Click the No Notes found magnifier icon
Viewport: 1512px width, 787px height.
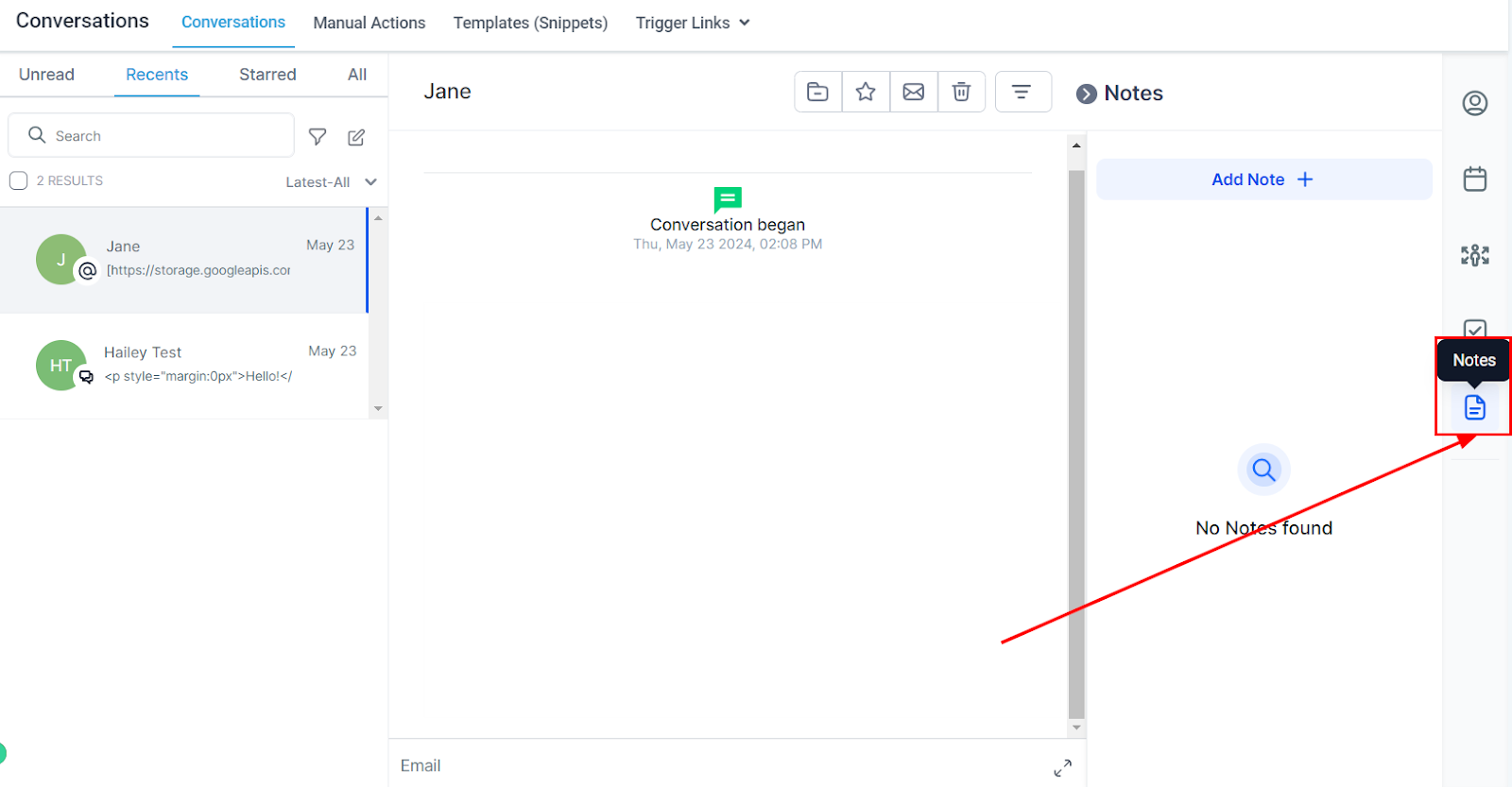(1264, 470)
